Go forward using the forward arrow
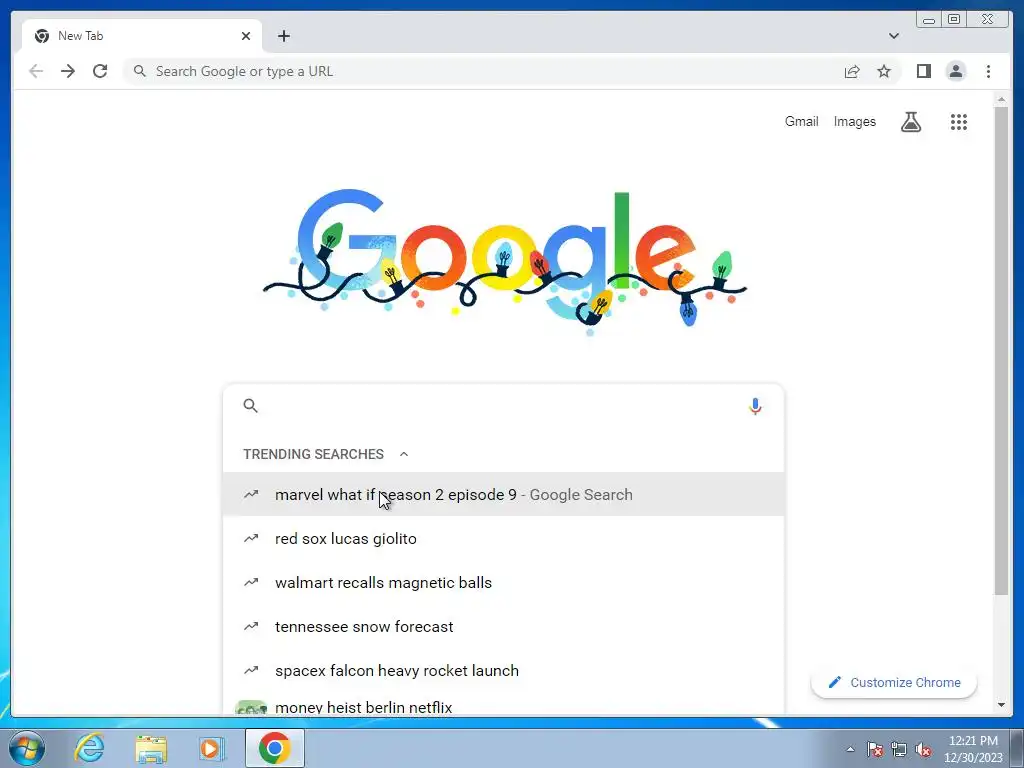This screenshot has width=1024, height=768. (68, 71)
